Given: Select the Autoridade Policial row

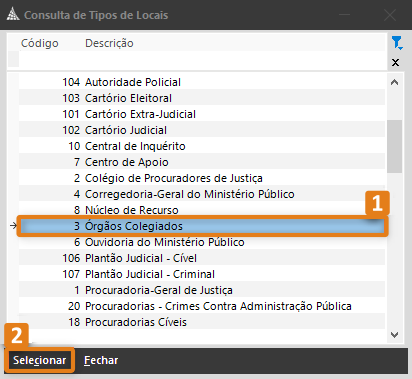Looking at the screenshot, I should click(x=202, y=82).
